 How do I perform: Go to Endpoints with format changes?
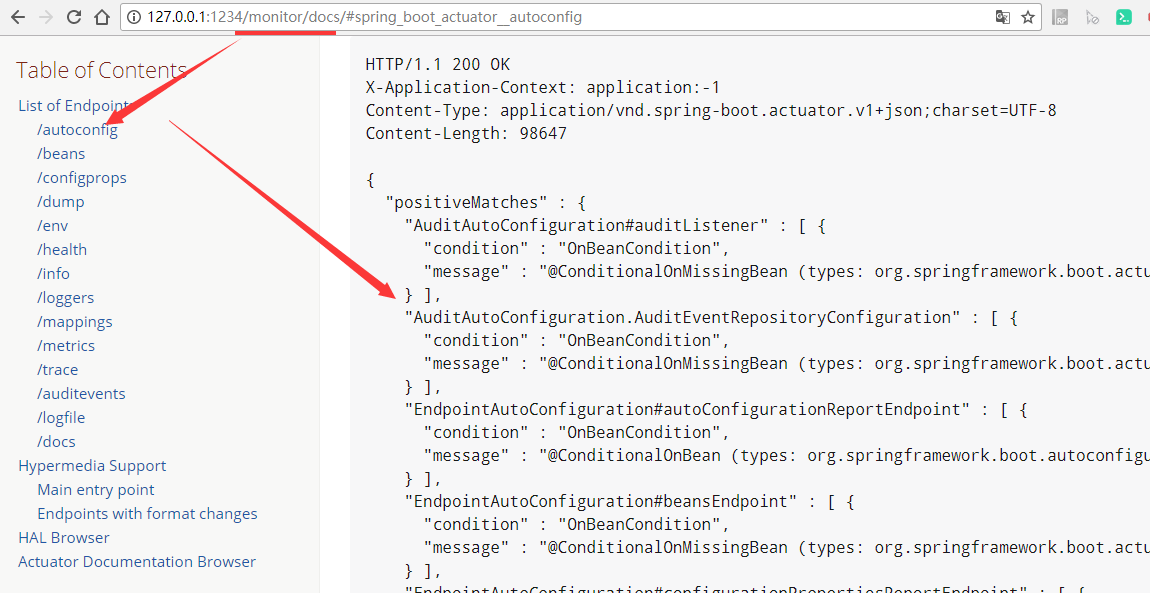tap(147, 514)
